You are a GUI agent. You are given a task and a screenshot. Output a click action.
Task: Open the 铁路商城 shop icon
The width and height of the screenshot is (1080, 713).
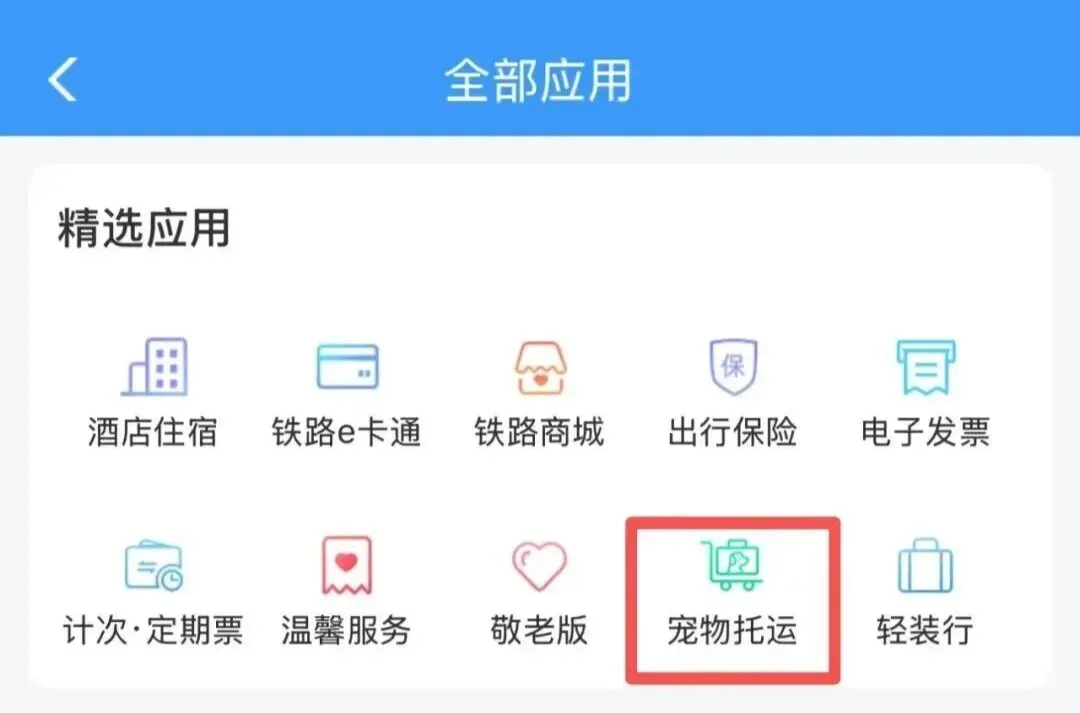click(x=540, y=368)
